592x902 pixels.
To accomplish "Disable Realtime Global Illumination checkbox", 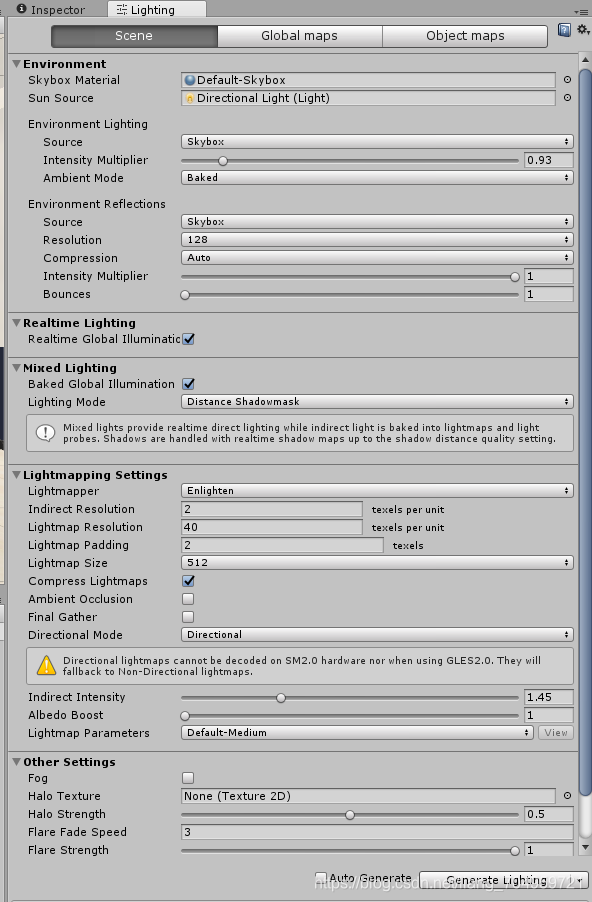I will pyautogui.click(x=188, y=339).
